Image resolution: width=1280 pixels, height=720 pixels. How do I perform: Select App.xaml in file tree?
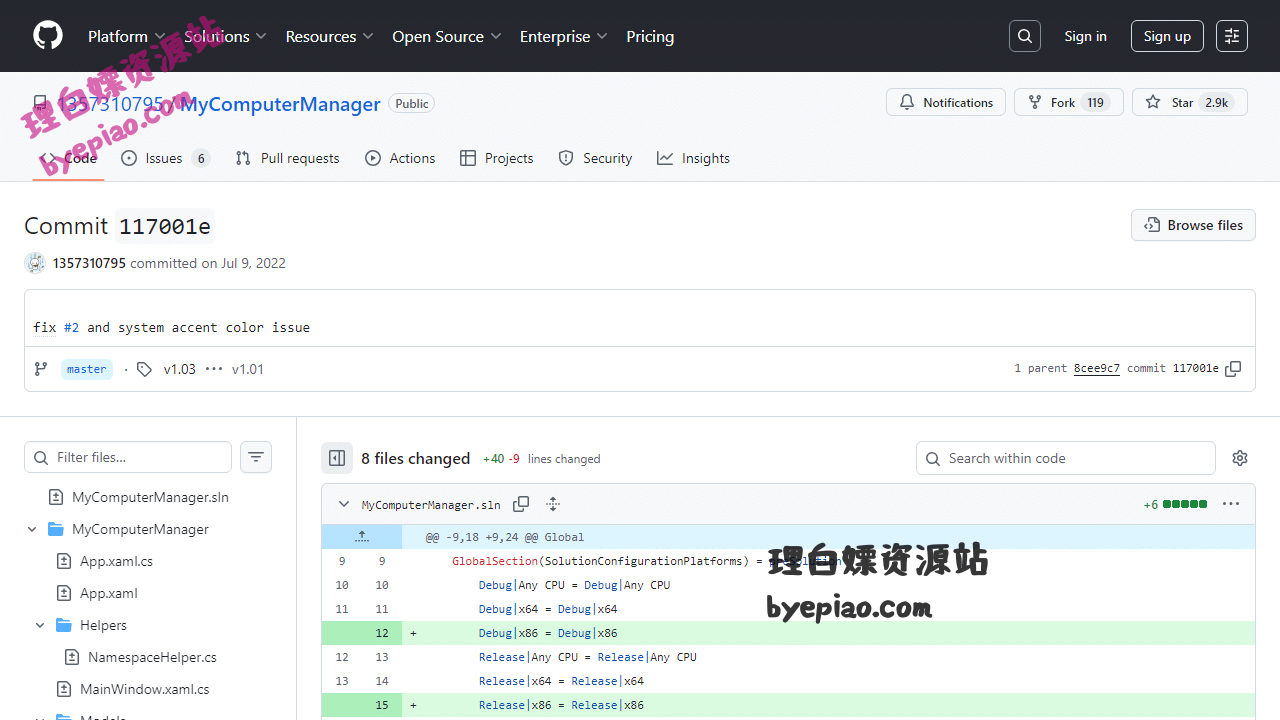tap(109, 593)
